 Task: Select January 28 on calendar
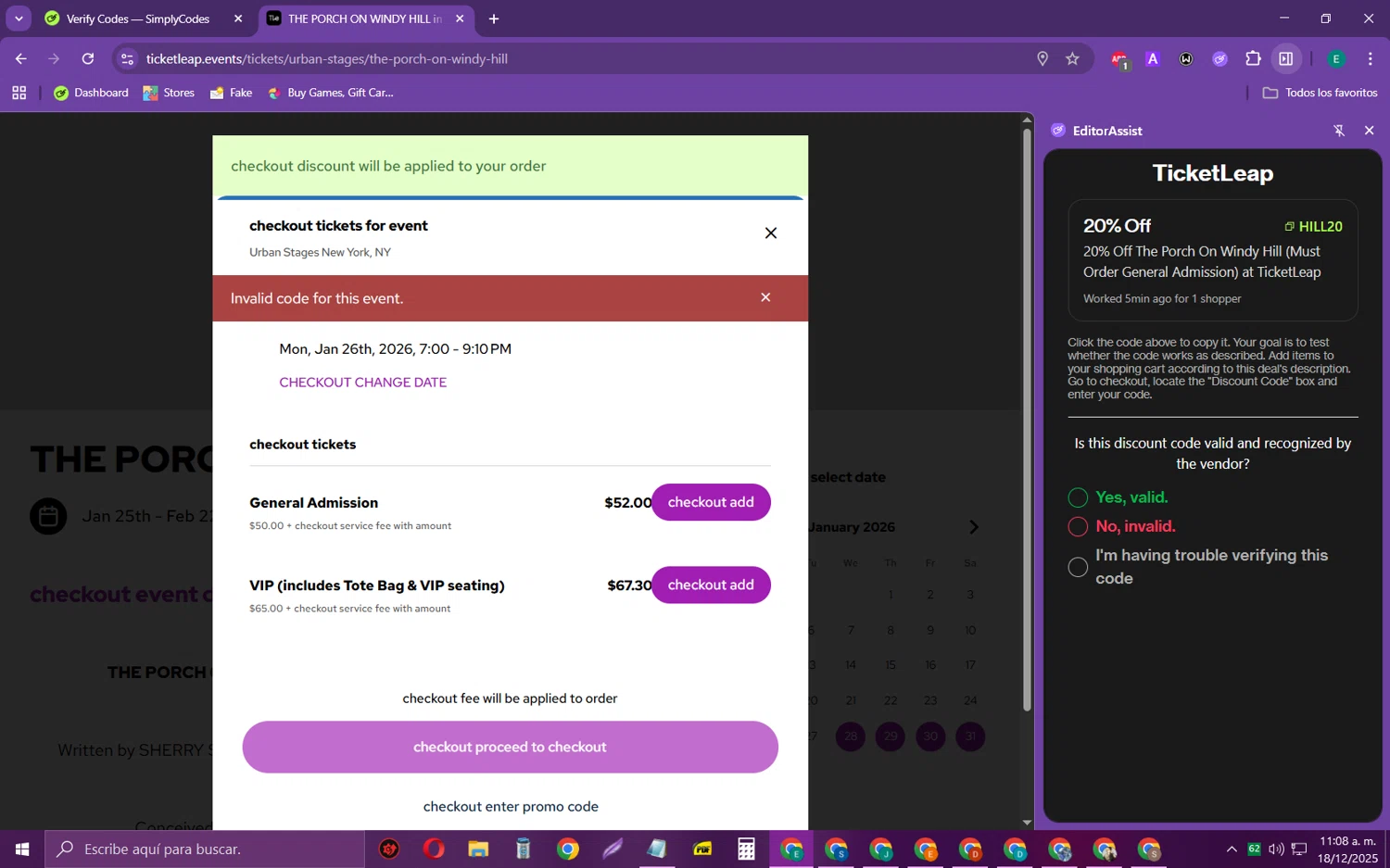851,736
